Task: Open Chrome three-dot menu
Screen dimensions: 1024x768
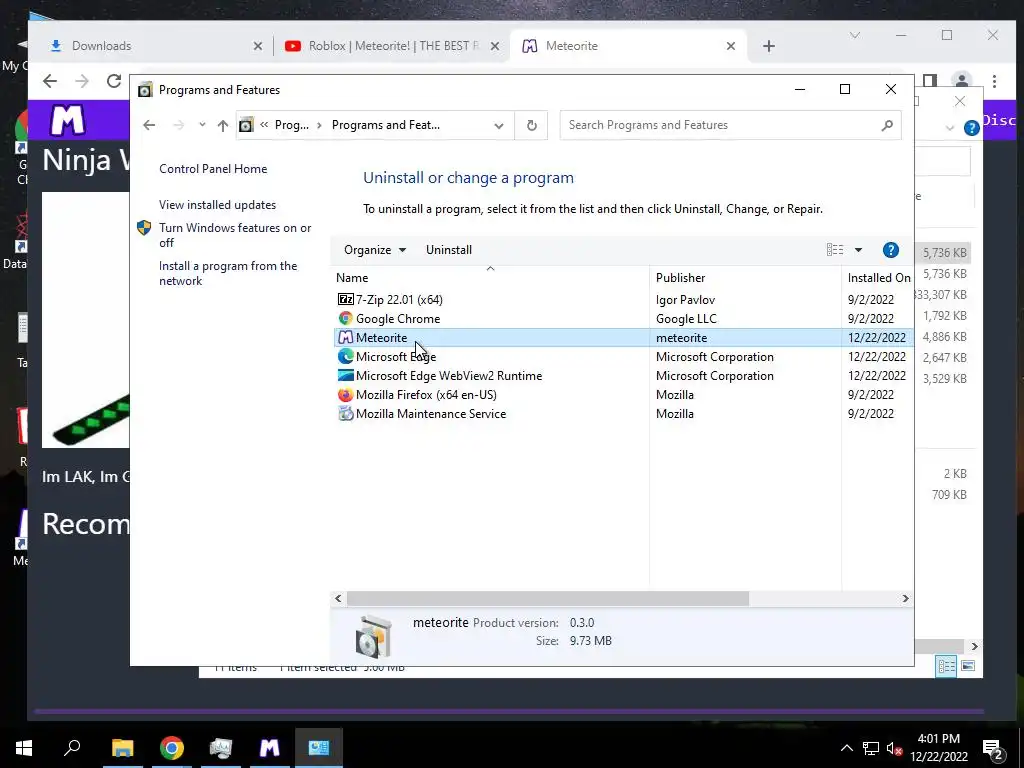Action: [994, 81]
